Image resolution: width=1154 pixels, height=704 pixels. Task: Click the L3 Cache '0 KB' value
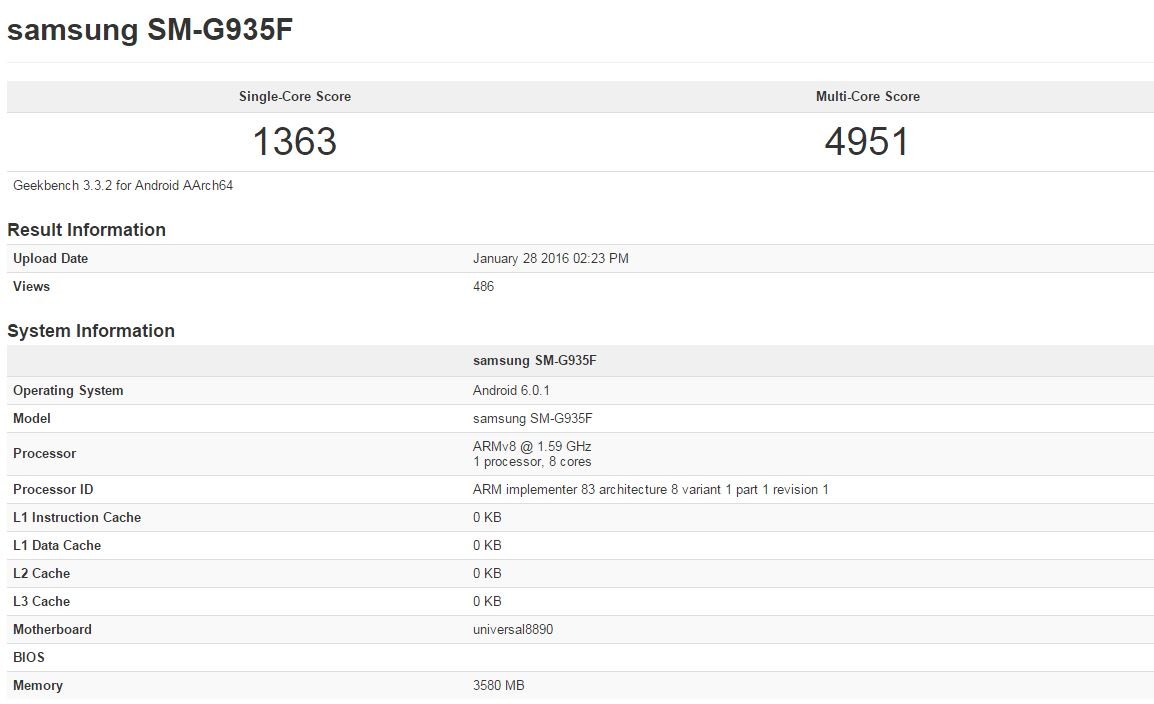(x=486, y=602)
